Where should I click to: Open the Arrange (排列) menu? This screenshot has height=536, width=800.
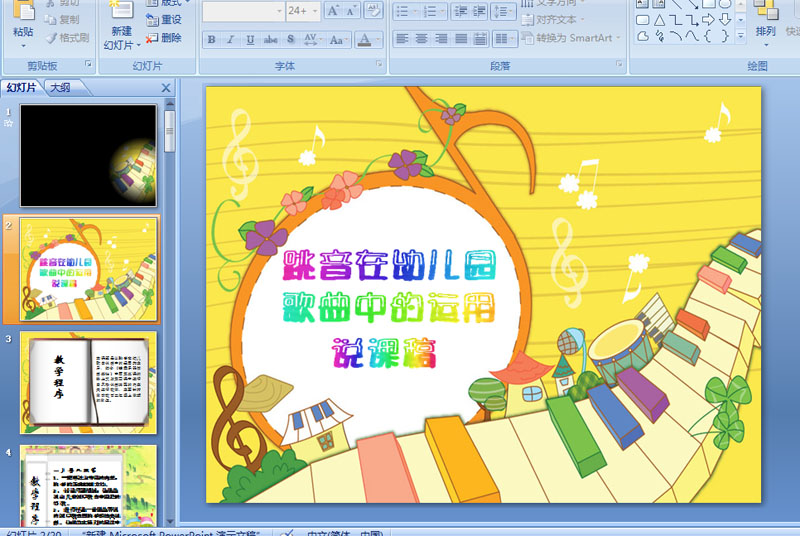[765, 23]
